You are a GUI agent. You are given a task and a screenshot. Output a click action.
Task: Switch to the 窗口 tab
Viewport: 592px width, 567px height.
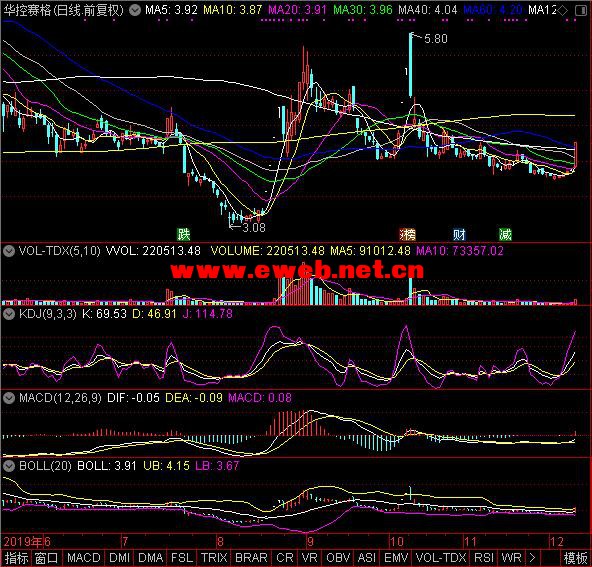(x=46, y=558)
